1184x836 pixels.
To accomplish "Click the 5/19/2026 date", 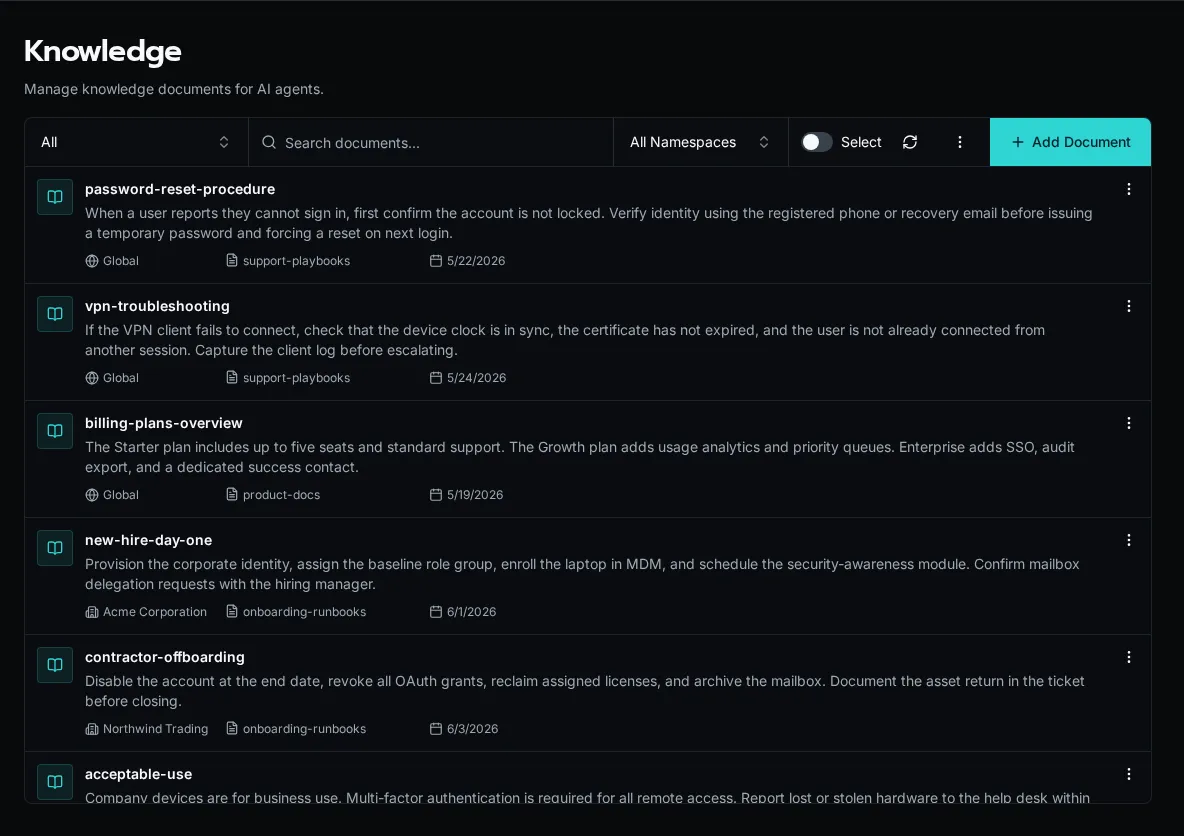I will click(475, 495).
